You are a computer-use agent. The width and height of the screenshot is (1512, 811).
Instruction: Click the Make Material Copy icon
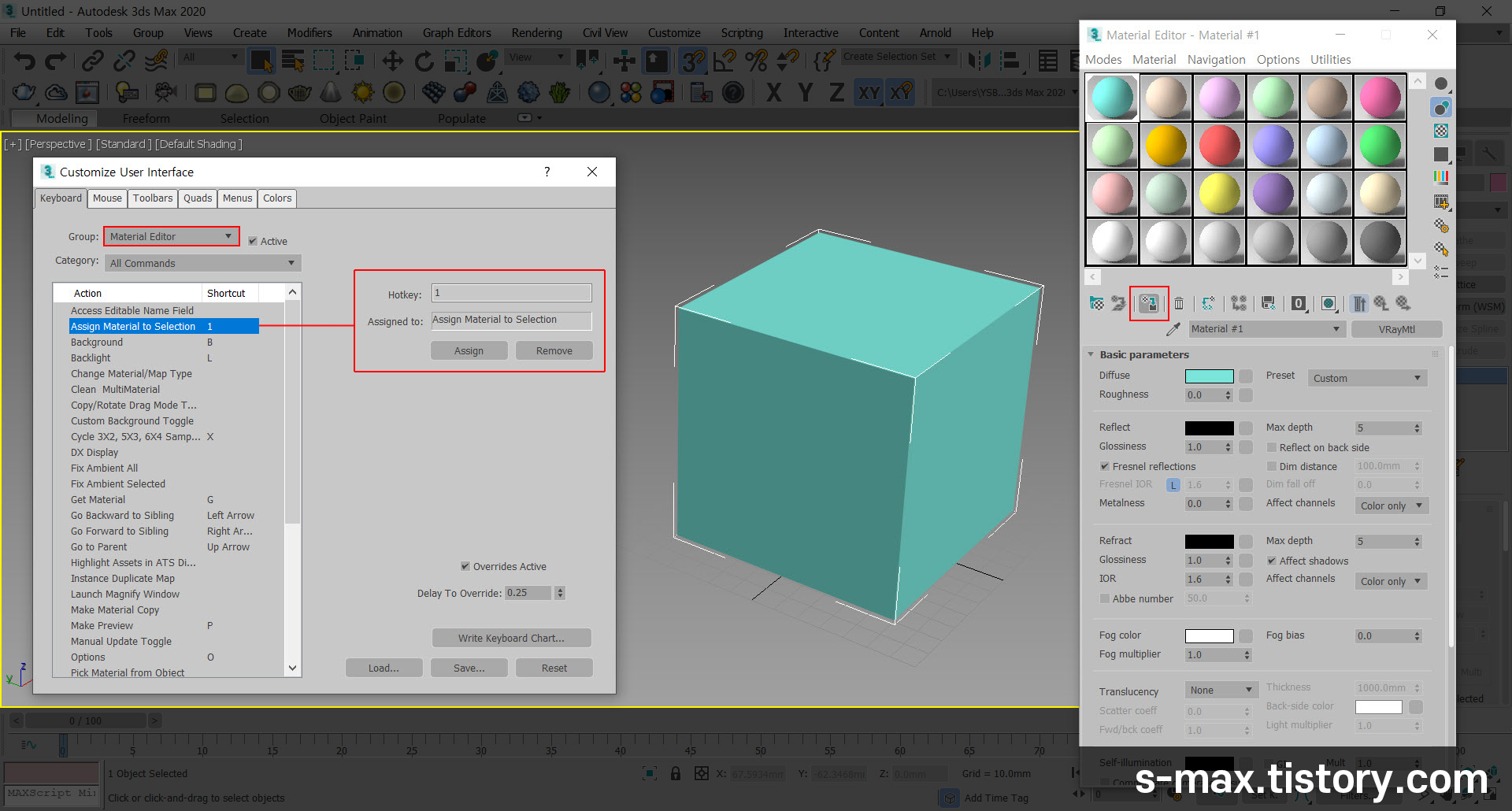tap(1208, 303)
